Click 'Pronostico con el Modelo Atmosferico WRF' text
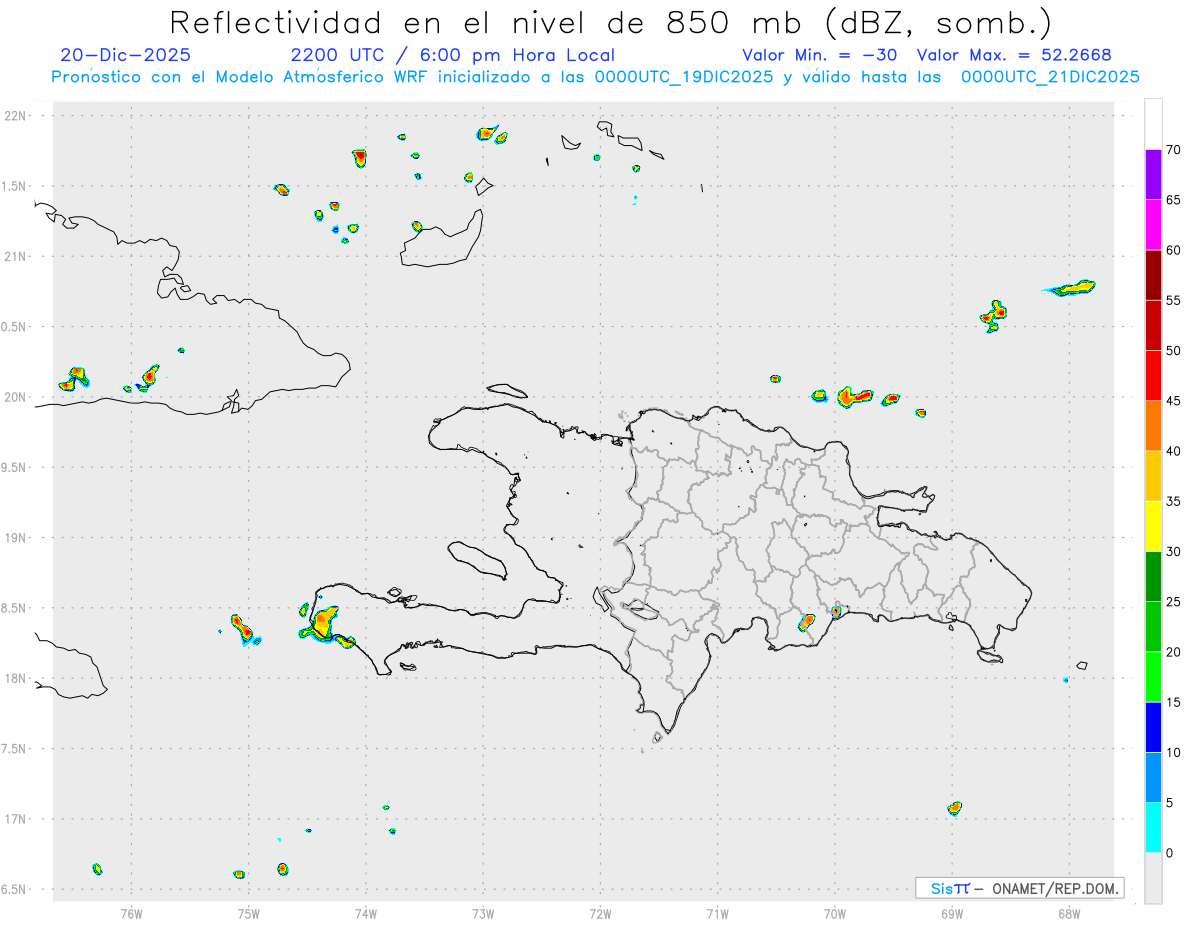The width and height of the screenshot is (1200, 927). point(241,77)
